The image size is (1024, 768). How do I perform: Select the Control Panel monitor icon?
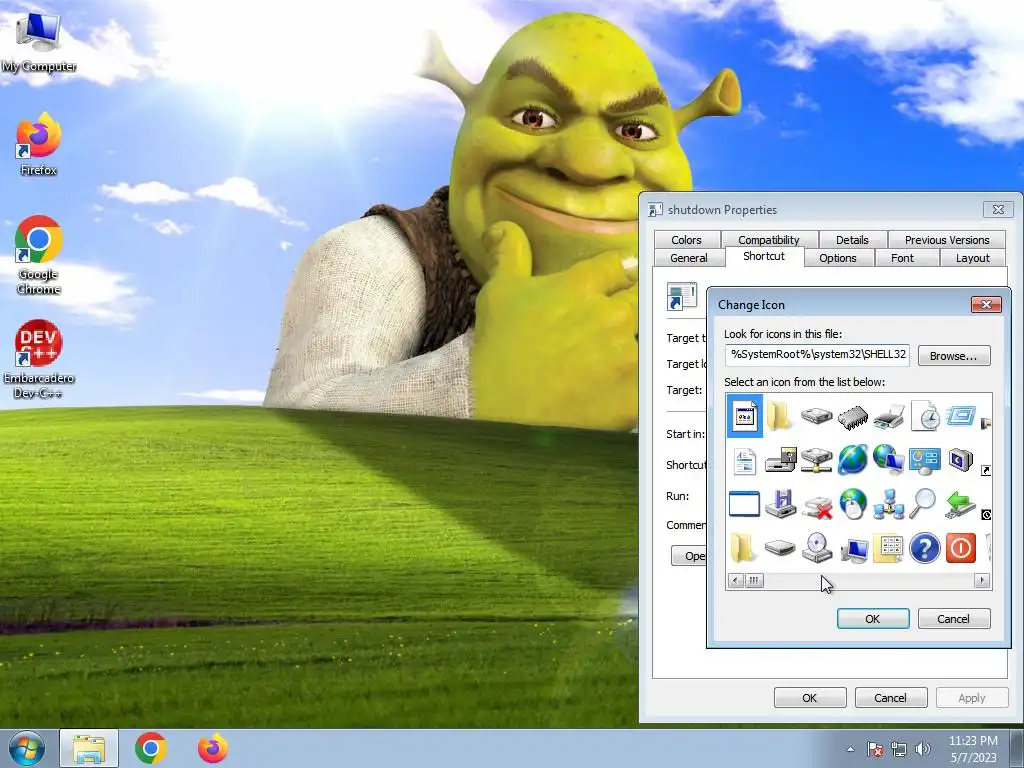(925, 460)
